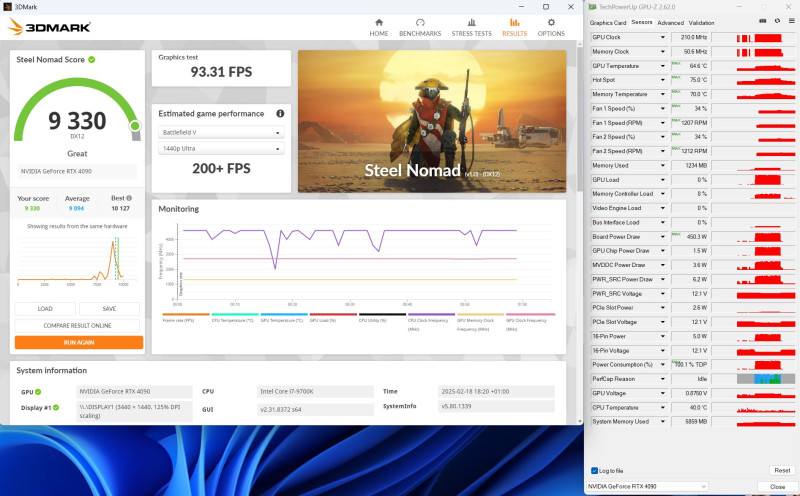This screenshot has width=800, height=496.
Task: Click the Intel Core i7-9700K CPU field
Action: (x=315, y=391)
